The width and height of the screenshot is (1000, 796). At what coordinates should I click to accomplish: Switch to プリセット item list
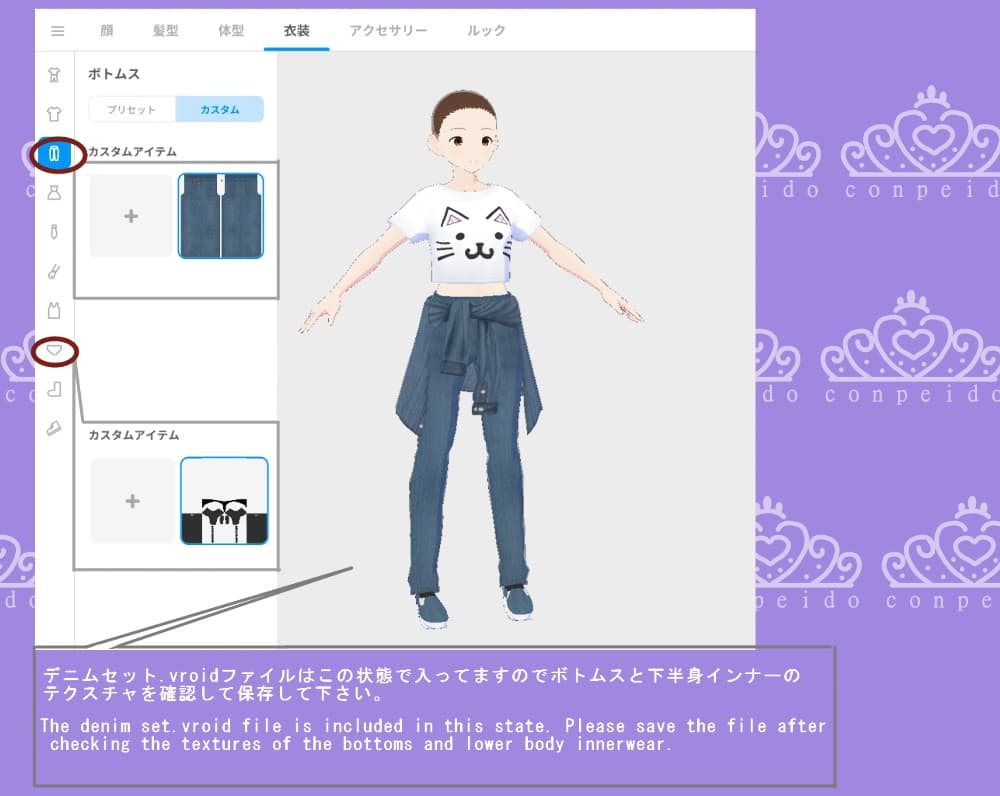pos(132,109)
